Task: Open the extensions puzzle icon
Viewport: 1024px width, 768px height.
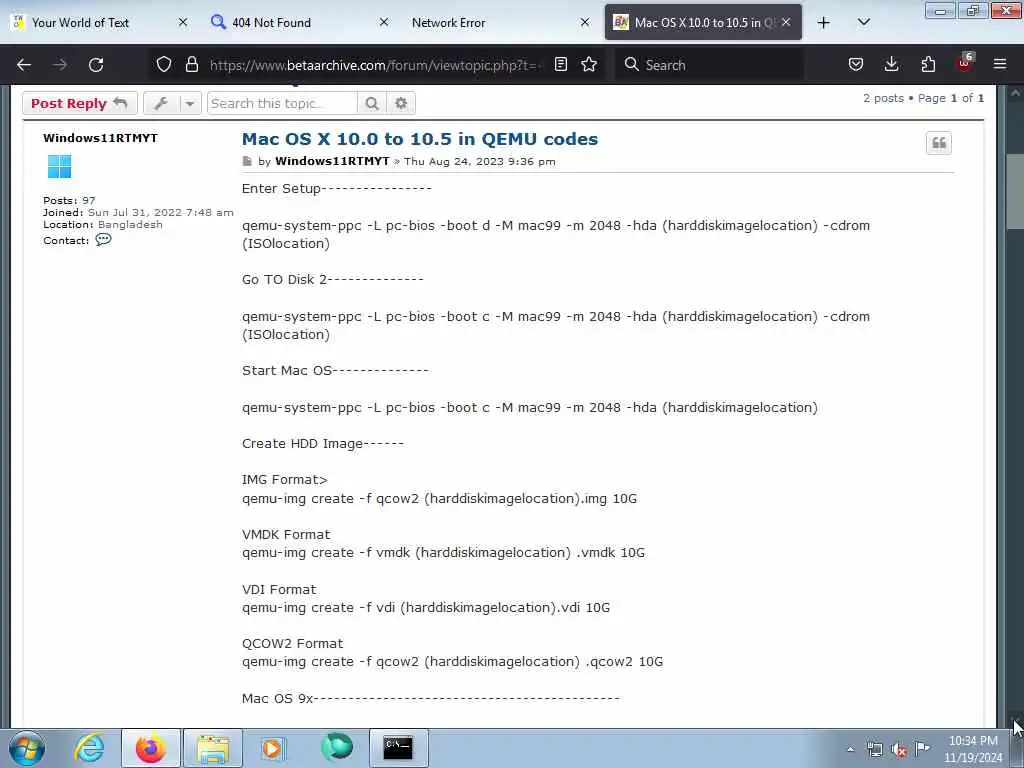Action: pyautogui.click(x=928, y=64)
